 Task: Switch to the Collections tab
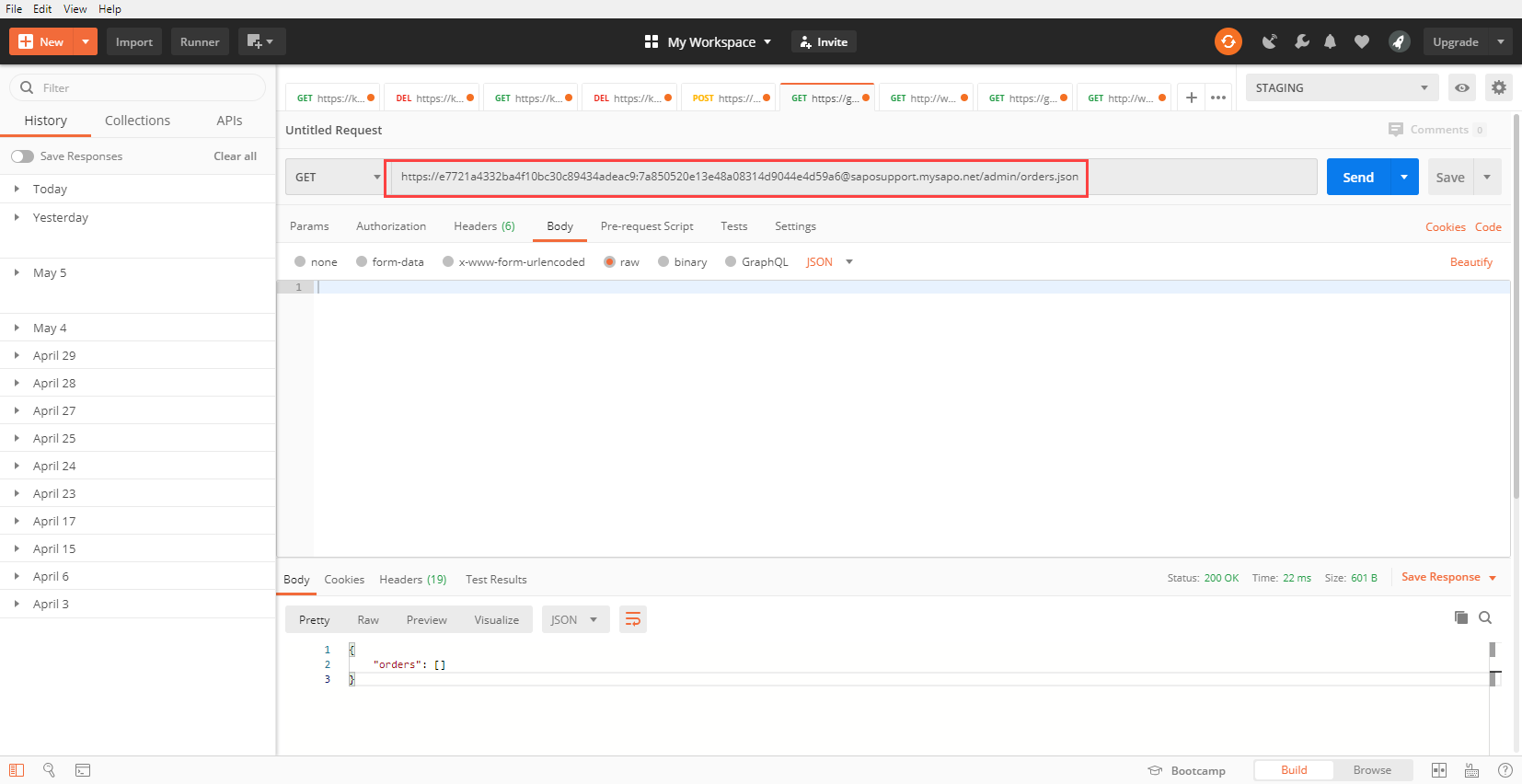[x=137, y=121]
